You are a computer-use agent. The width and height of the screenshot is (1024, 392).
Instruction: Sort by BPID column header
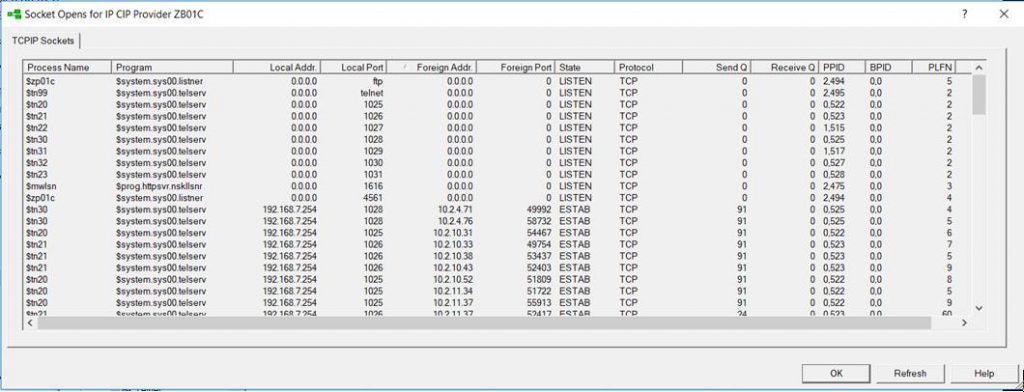click(x=888, y=67)
